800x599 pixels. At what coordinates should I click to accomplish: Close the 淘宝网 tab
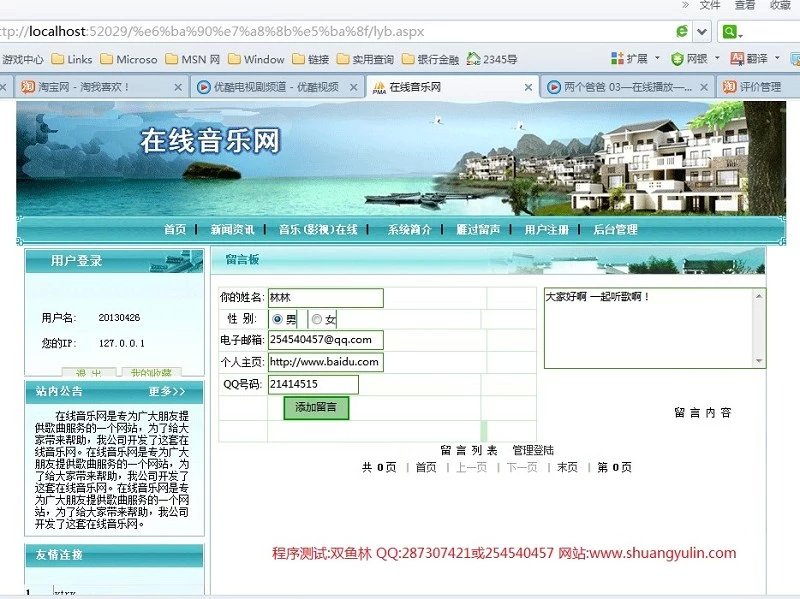pos(178,88)
